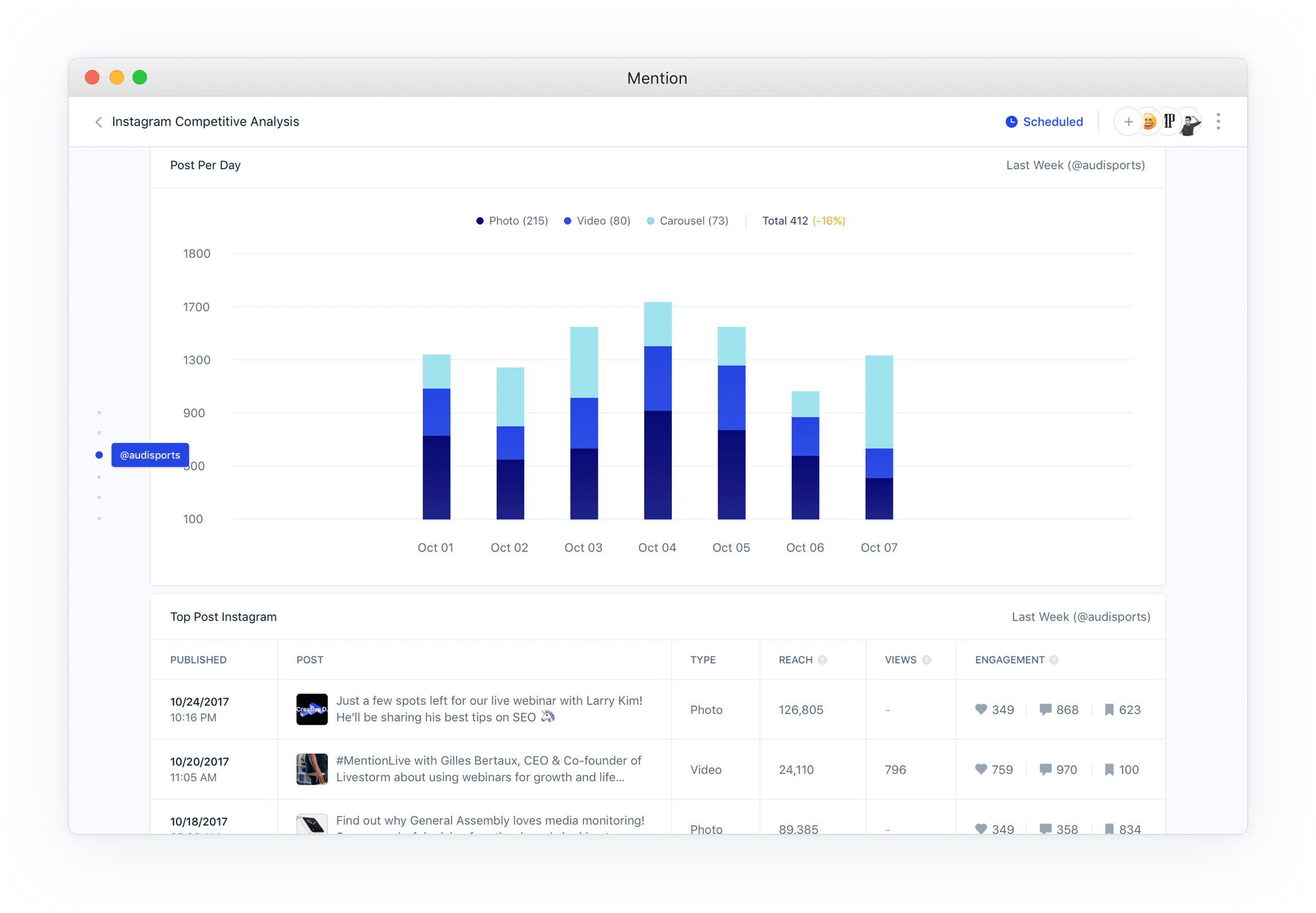Click the VIEWS help question icon

(926, 660)
